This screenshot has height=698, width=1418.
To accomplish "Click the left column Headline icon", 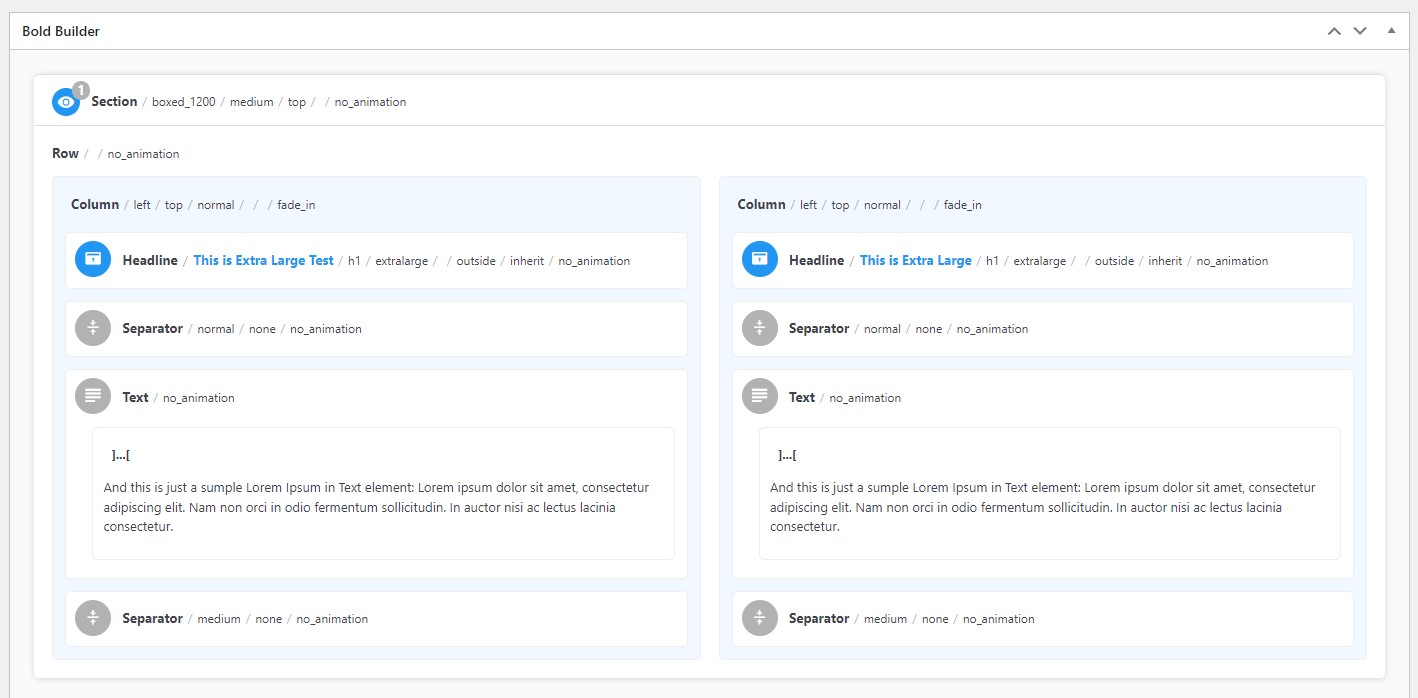I will pos(93,259).
